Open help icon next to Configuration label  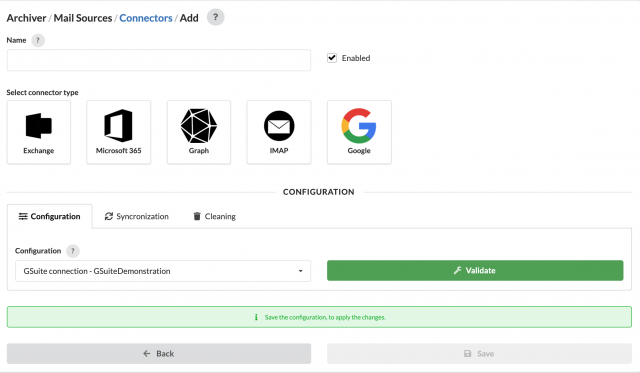(x=73, y=251)
